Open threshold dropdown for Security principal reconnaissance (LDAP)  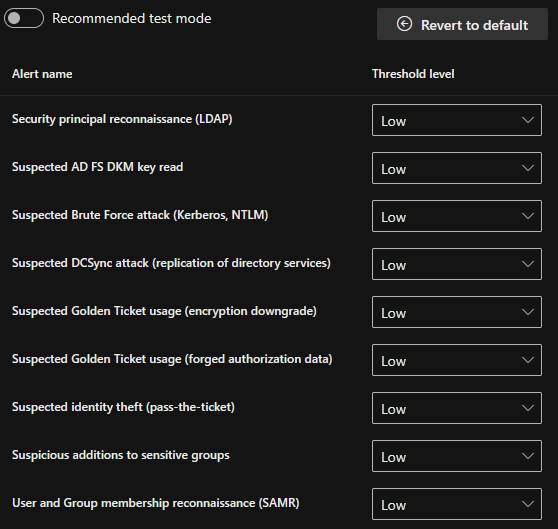point(457,120)
